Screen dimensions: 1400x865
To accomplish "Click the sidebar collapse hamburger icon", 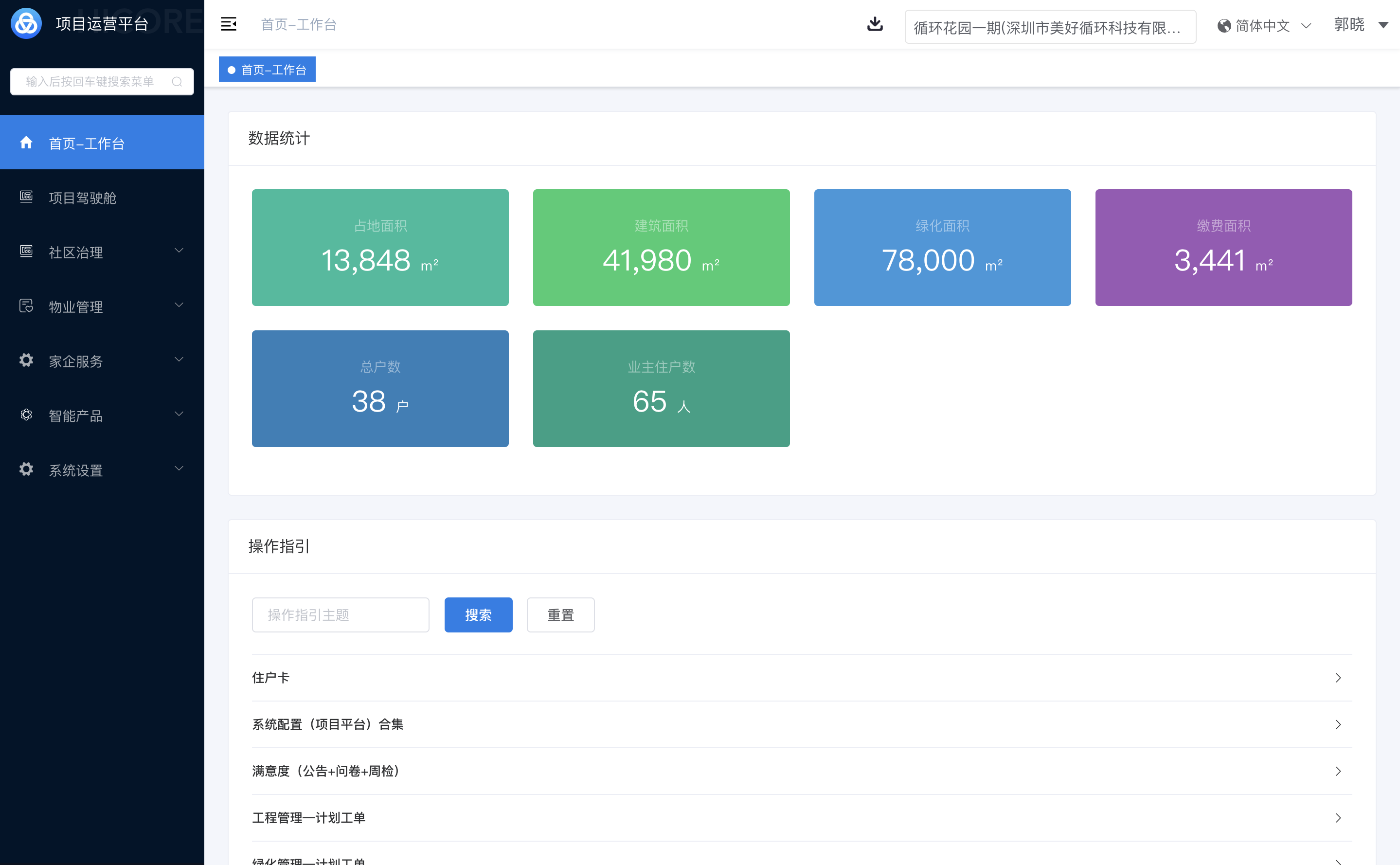I will 228,24.
